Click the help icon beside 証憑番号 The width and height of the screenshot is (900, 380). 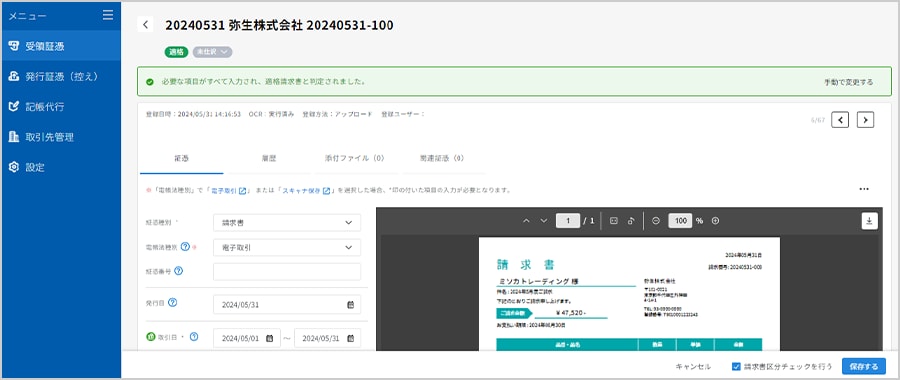tap(178, 270)
